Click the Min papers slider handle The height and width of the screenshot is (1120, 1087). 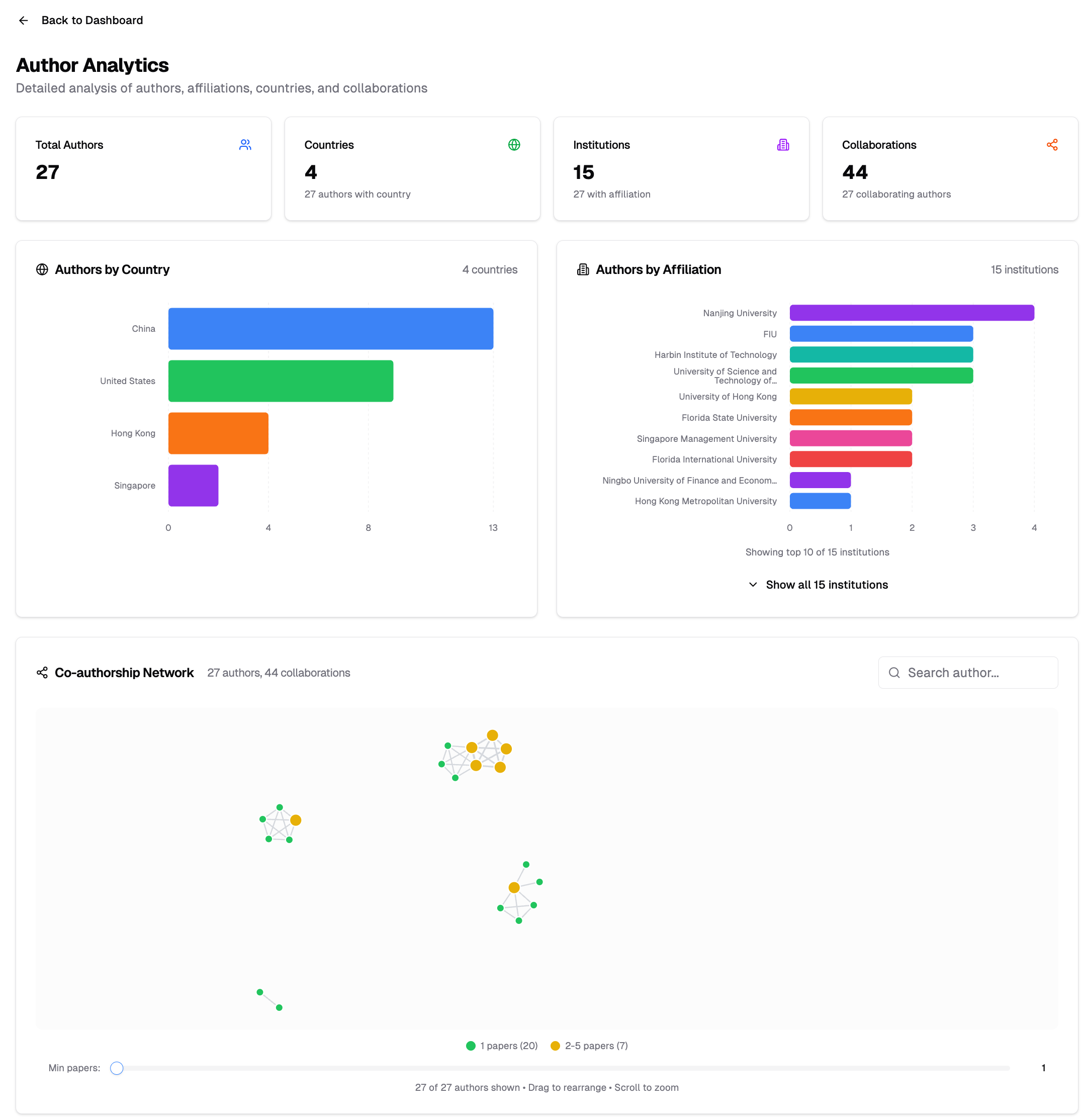(117, 1068)
